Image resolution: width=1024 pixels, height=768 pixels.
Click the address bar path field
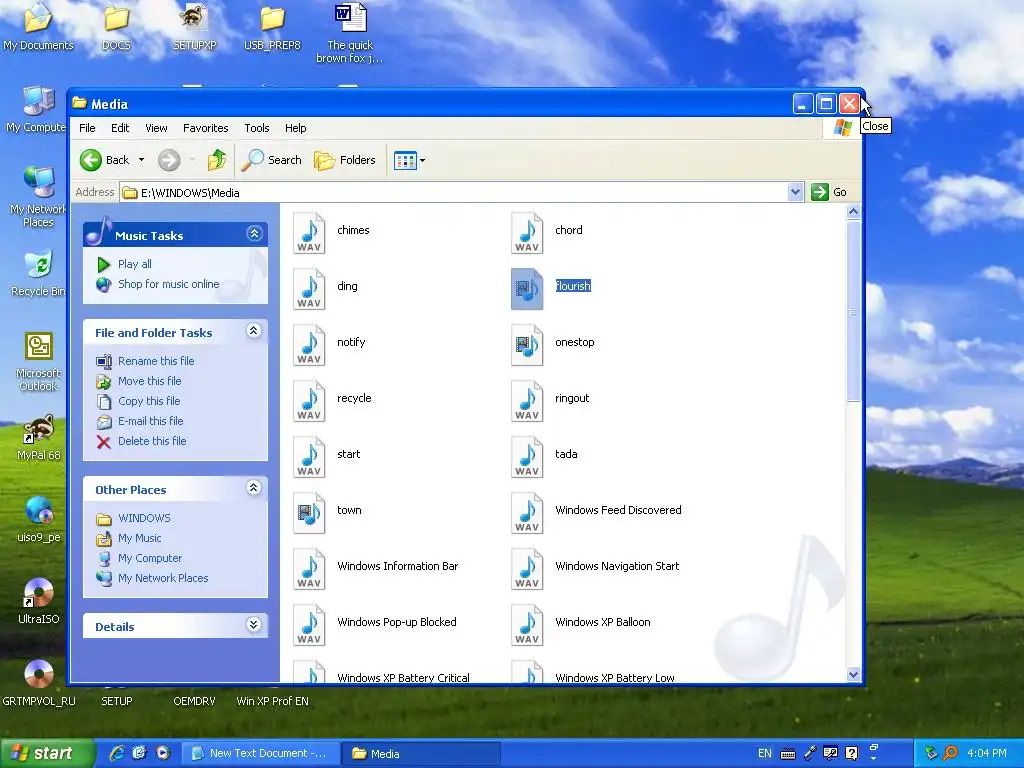455,193
